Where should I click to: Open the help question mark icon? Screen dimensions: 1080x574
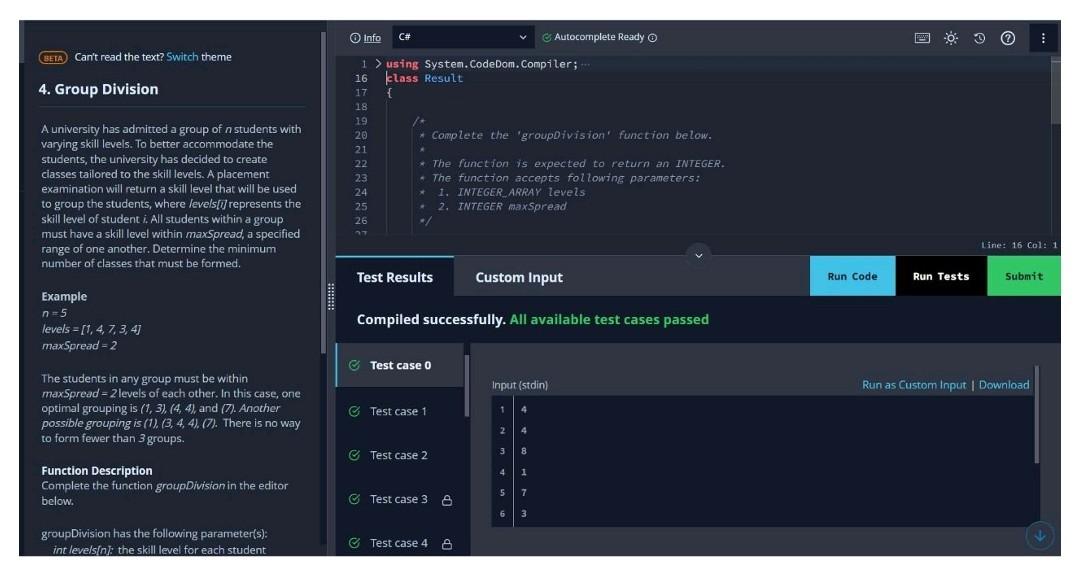(x=1008, y=38)
